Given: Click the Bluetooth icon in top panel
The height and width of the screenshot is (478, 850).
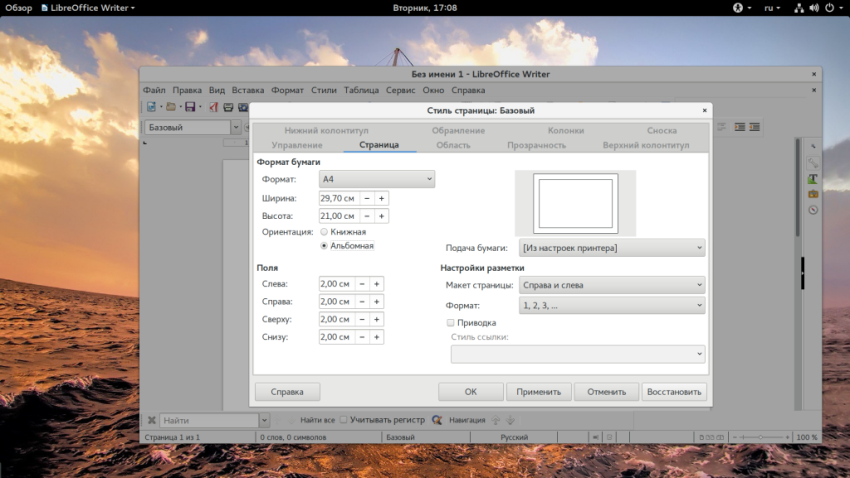Looking at the screenshot, I should coord(740,8).
